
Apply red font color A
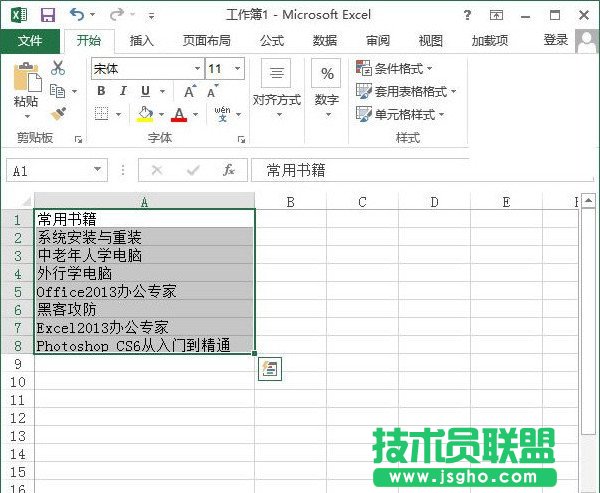coord(179,114)
